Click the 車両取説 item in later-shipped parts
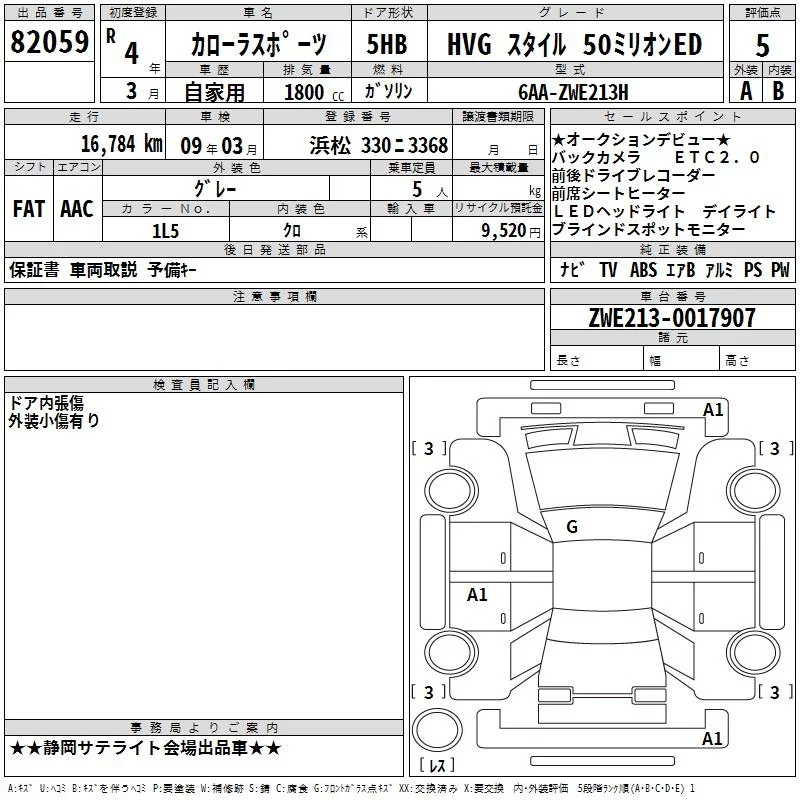This screenshot has height=800, width=800. click(x=103, y=270)
